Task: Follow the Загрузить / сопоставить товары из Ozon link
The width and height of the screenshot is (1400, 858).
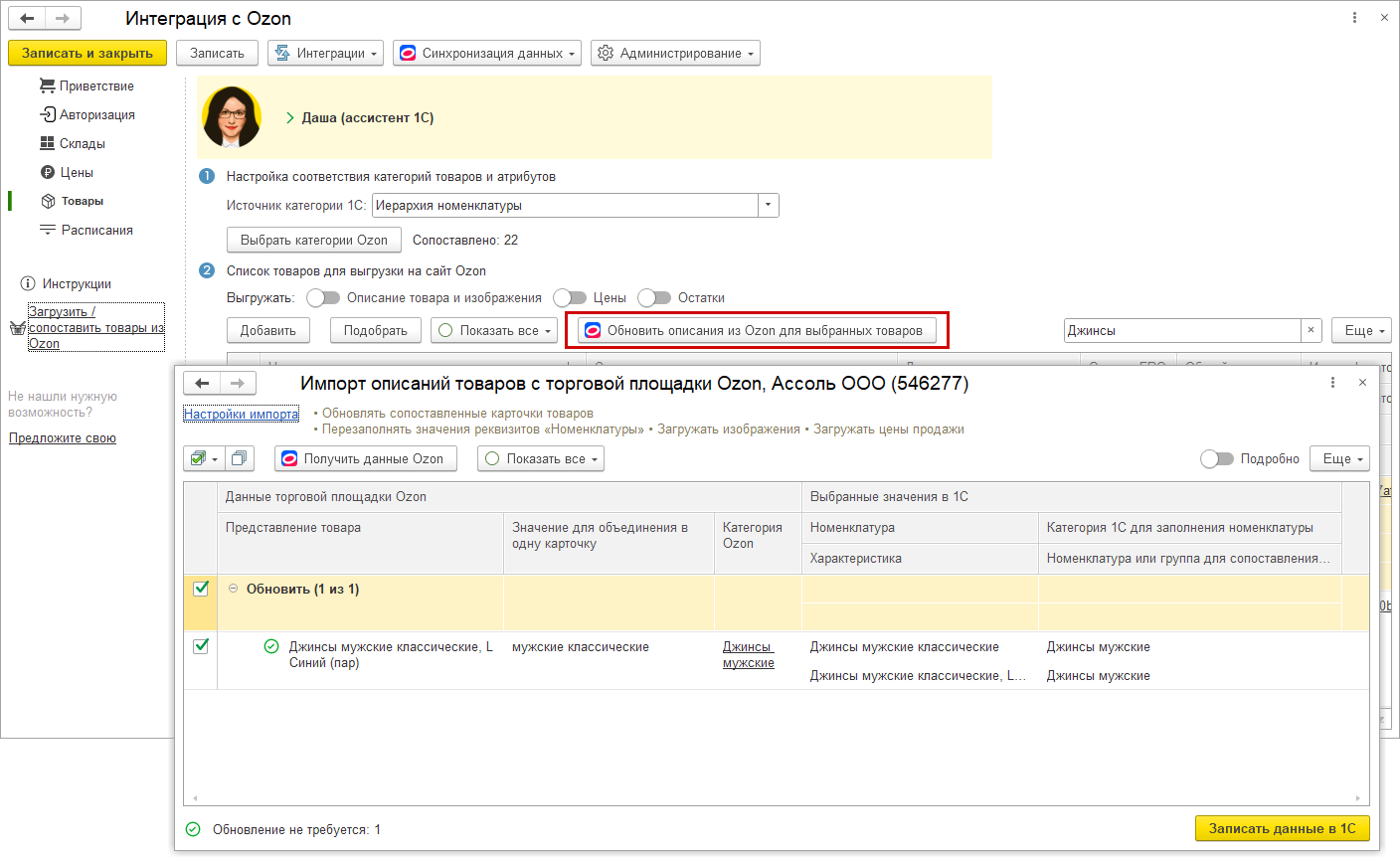Action: coord(96,327)
